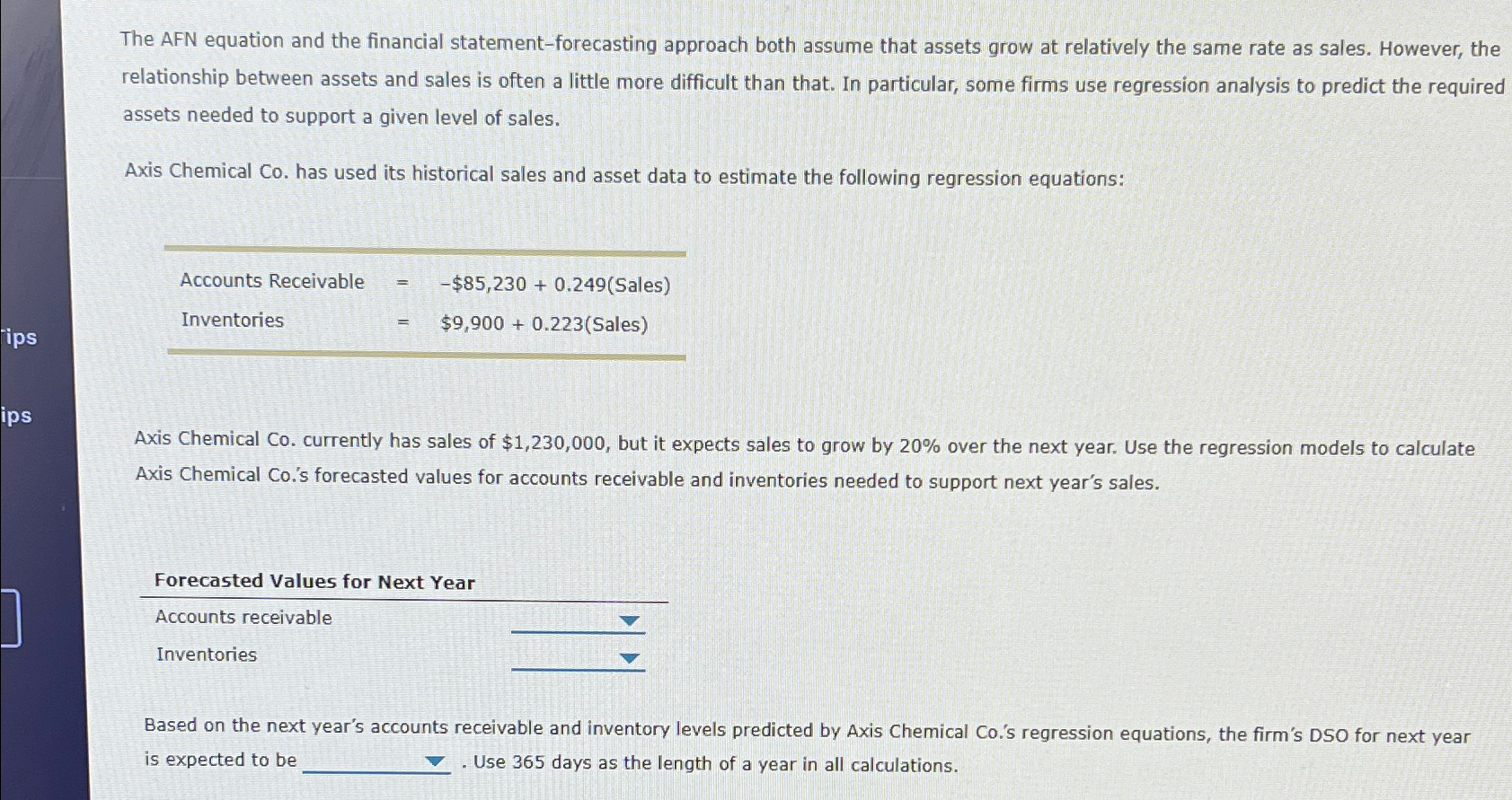Click the second Tips item on sidebar

pos(16,417)
